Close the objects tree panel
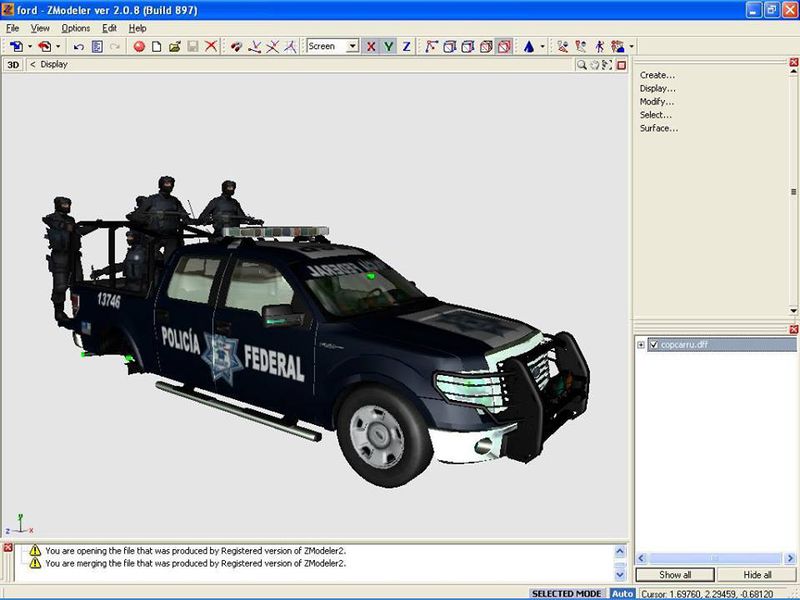The width and height of the screenshot is (800, 600). click(793, 330)
